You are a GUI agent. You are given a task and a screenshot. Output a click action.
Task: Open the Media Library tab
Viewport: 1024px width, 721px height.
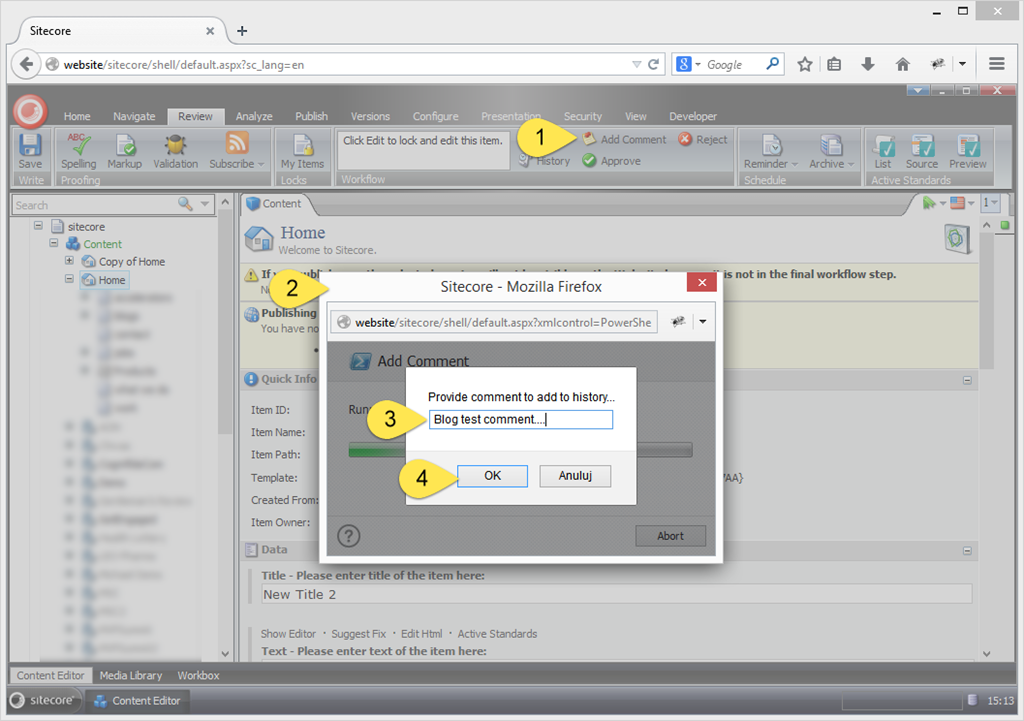(x=133, y=675)
